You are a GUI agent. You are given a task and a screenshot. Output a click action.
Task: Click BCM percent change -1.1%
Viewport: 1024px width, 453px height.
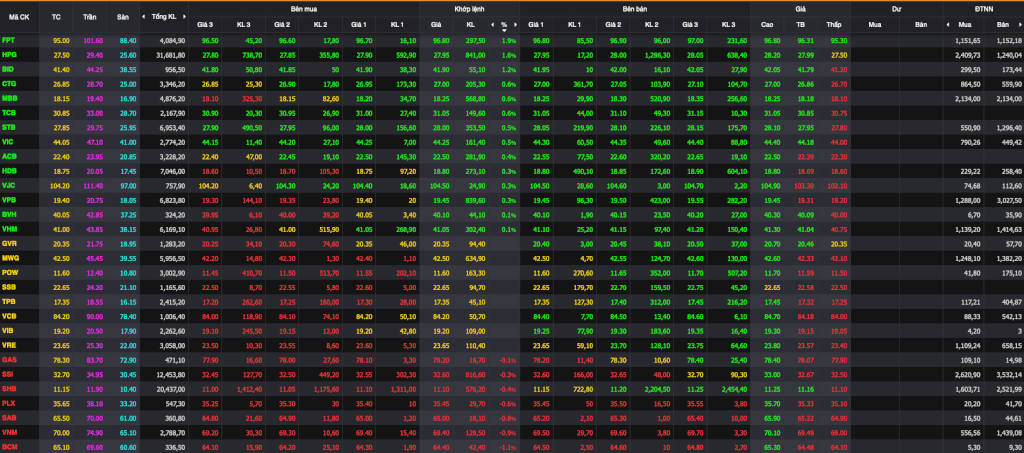click(x=507, y=446)
